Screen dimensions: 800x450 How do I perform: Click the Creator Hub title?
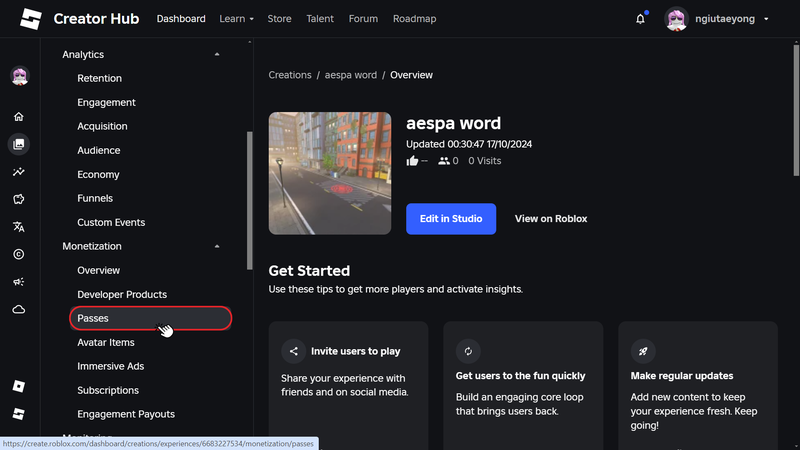[x=96, y=19]
